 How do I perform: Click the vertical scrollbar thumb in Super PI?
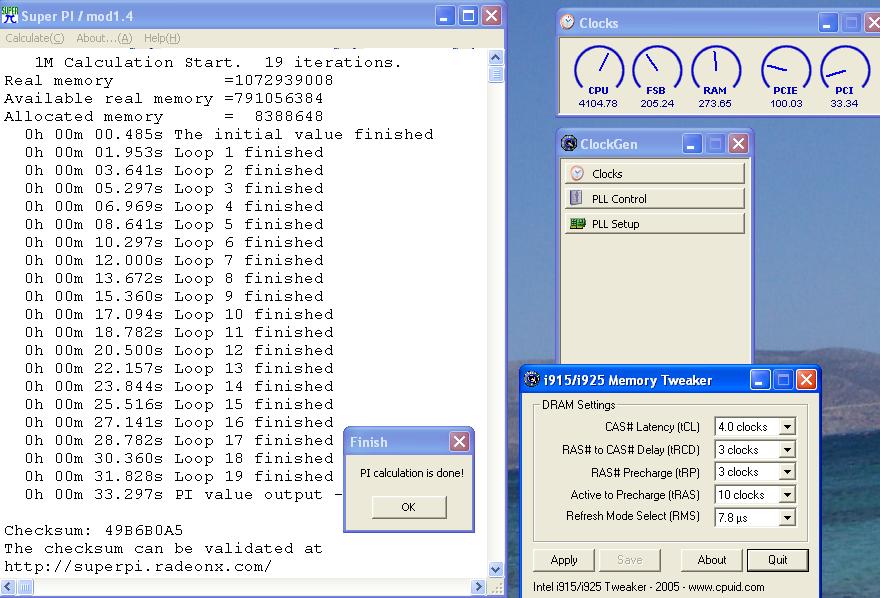pos(496,74)
